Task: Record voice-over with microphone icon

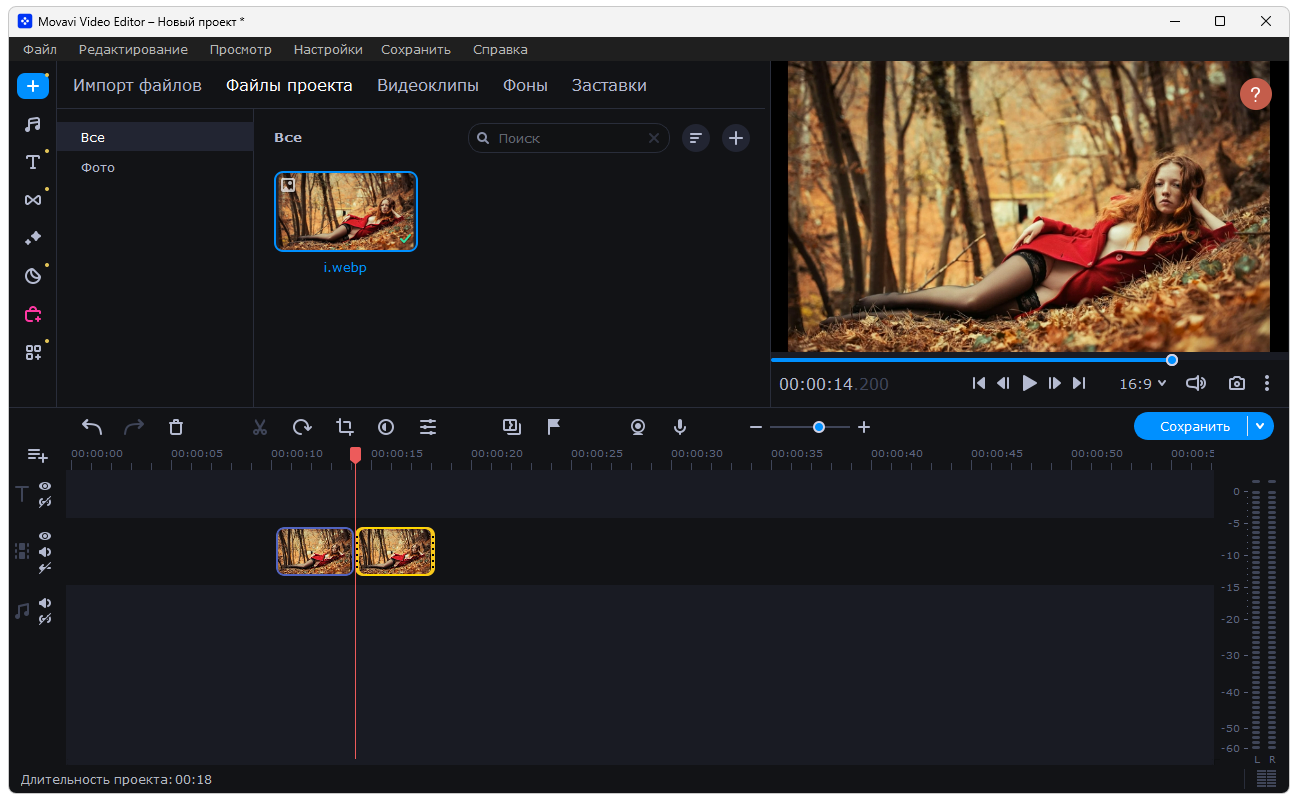Action: (x=680, y=427)
